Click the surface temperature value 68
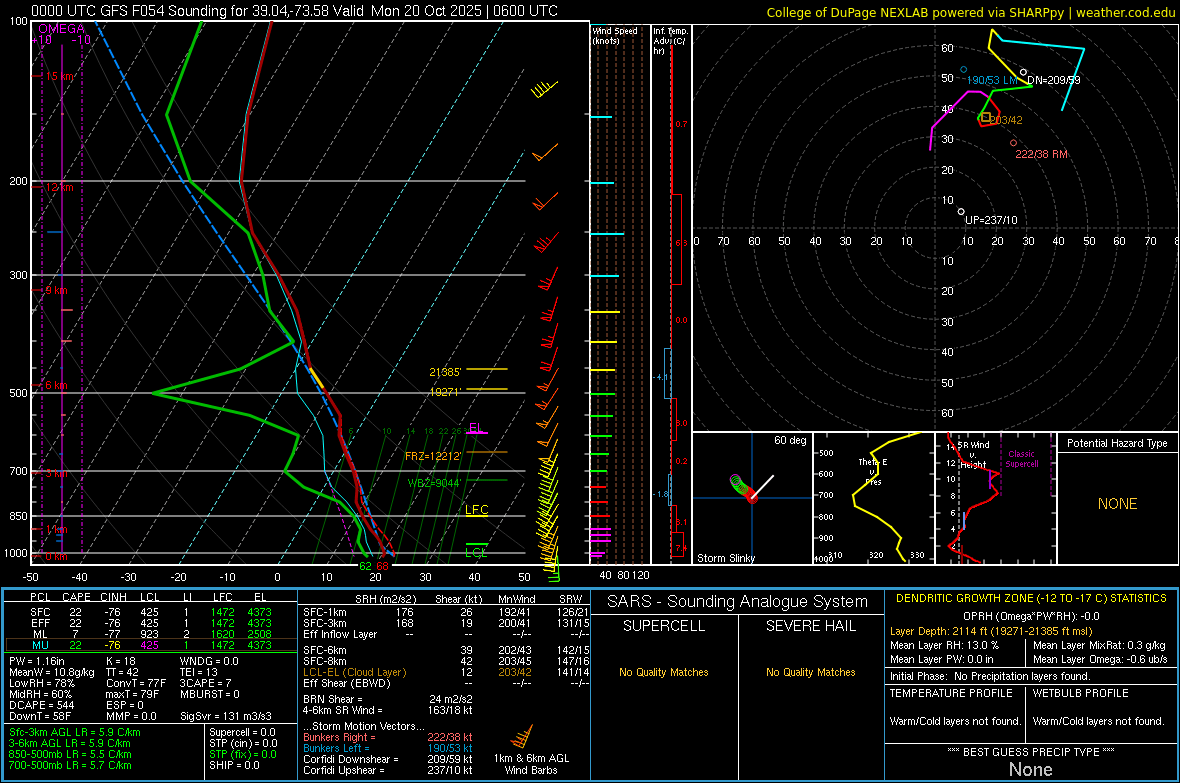 click(x=382, y=566)
